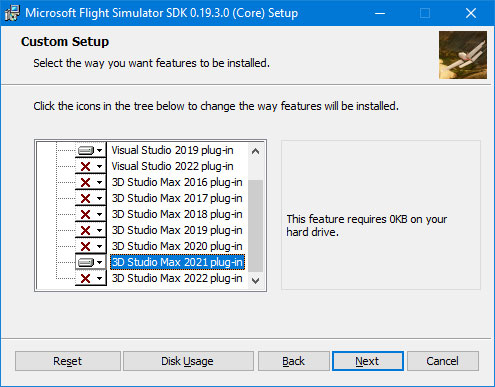Open the install dropdown arrow for 3D Studio Max 2020 plug-in
Viewport: 495px width, 387px height.
click(99, 247)
